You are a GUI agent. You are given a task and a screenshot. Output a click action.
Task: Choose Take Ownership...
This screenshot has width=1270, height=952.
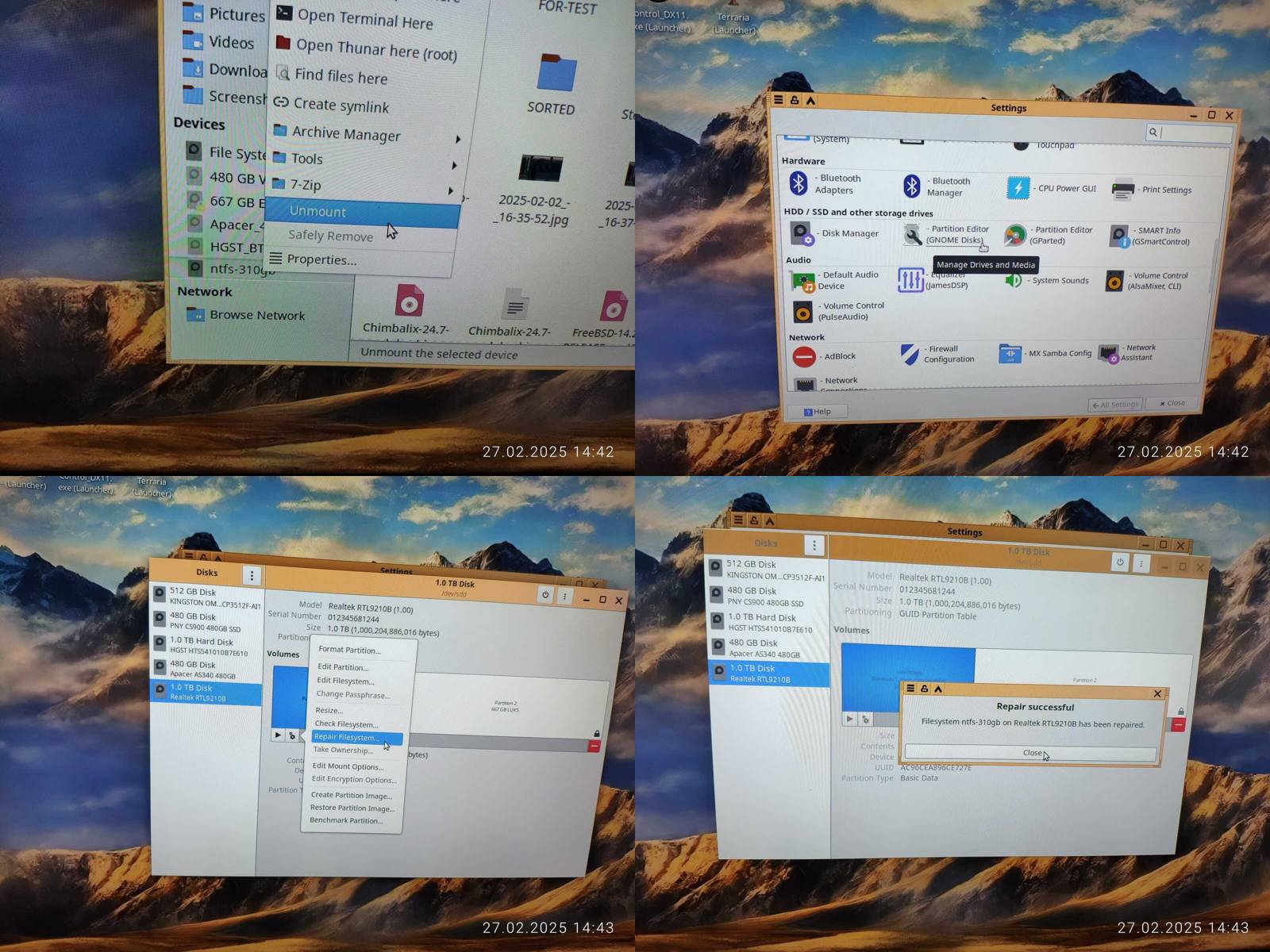click(343, 750)
